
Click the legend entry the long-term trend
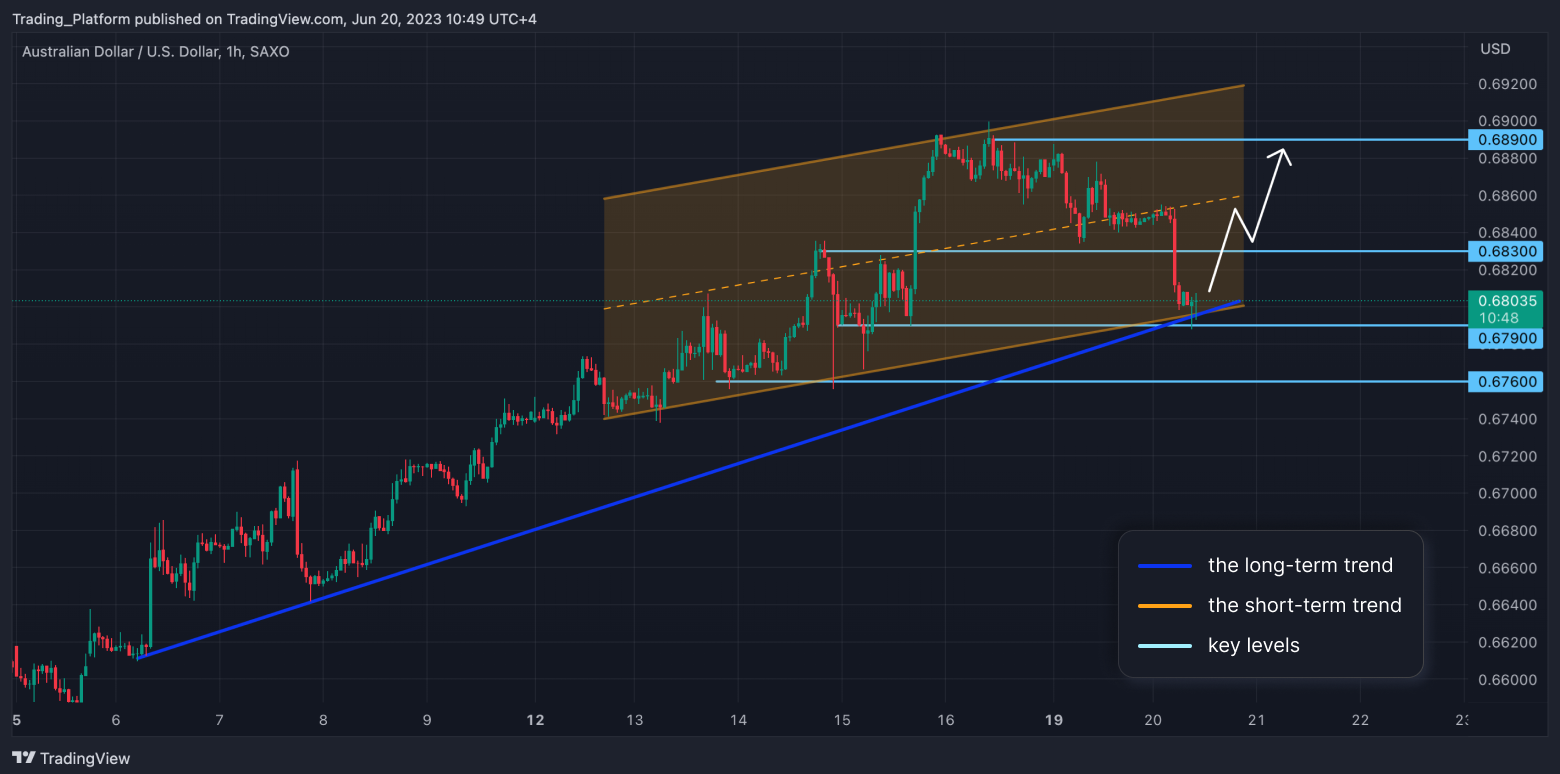(1300, 565)
